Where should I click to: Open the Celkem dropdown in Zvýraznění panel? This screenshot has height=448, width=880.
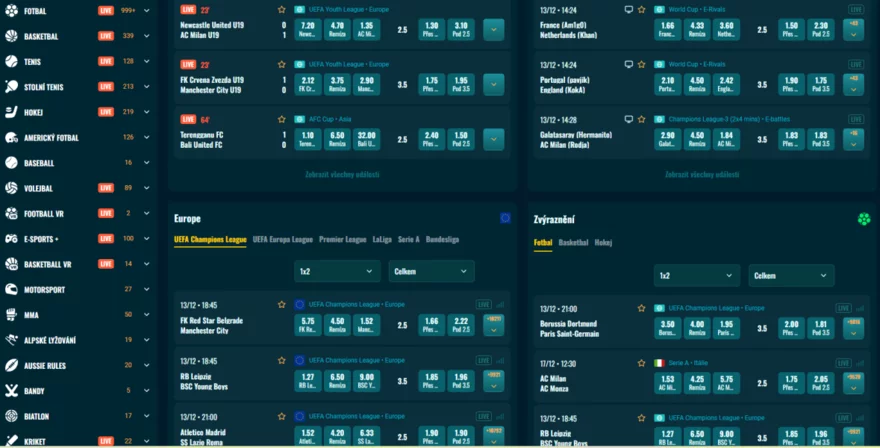pyautogui.click(x=791, y=275)
